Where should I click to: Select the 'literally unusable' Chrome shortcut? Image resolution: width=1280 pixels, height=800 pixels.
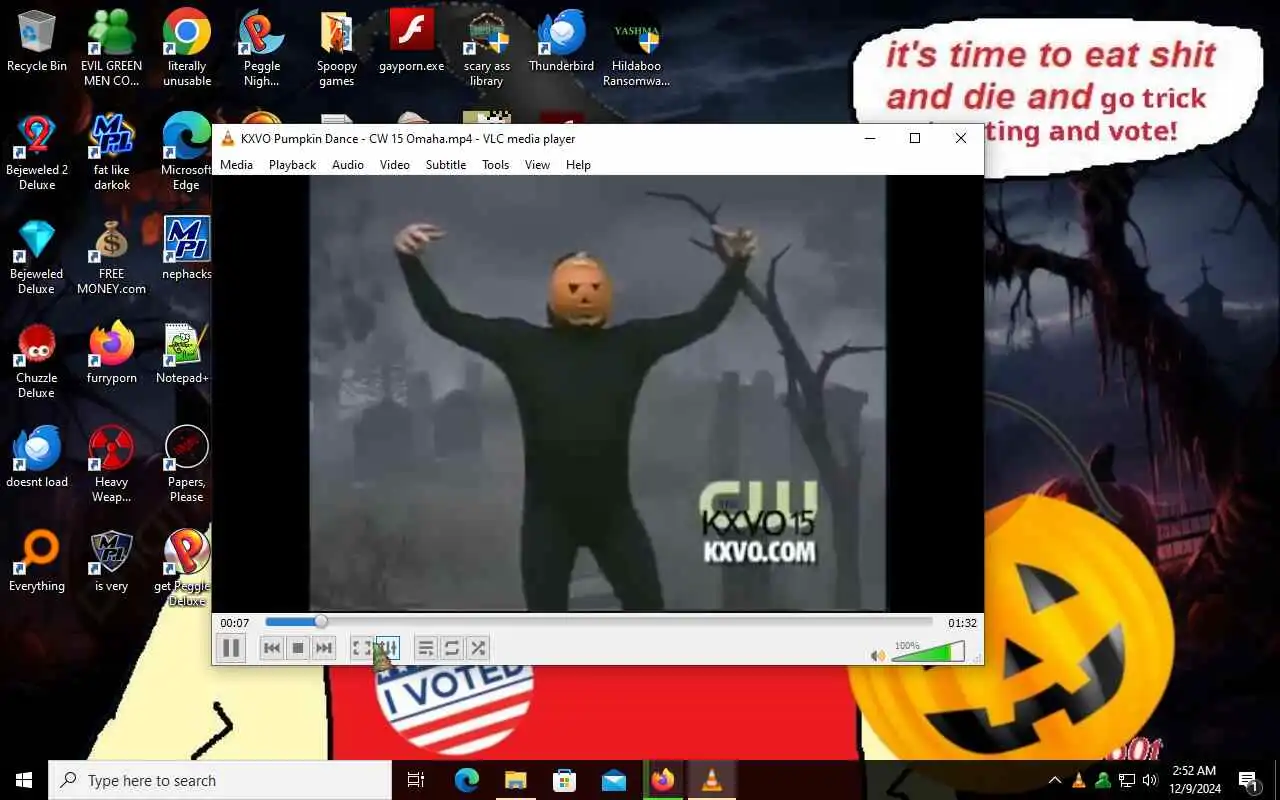(187, 48)
